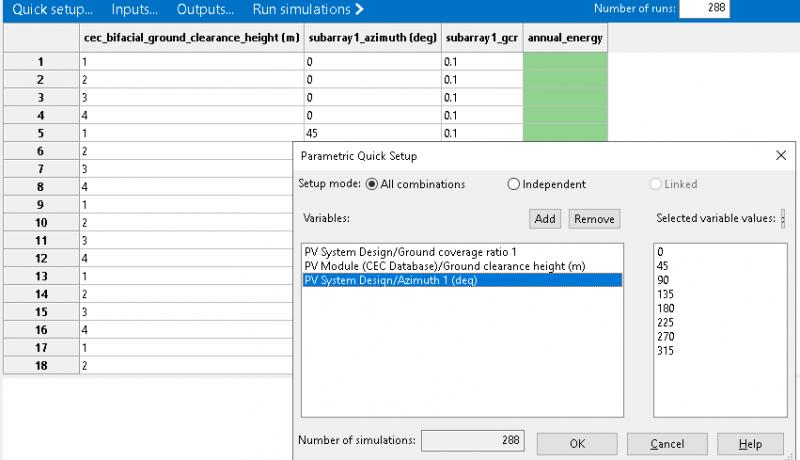Confirm the setup with OK
This screenshot has height=460, width=800.
coord(578,443)
